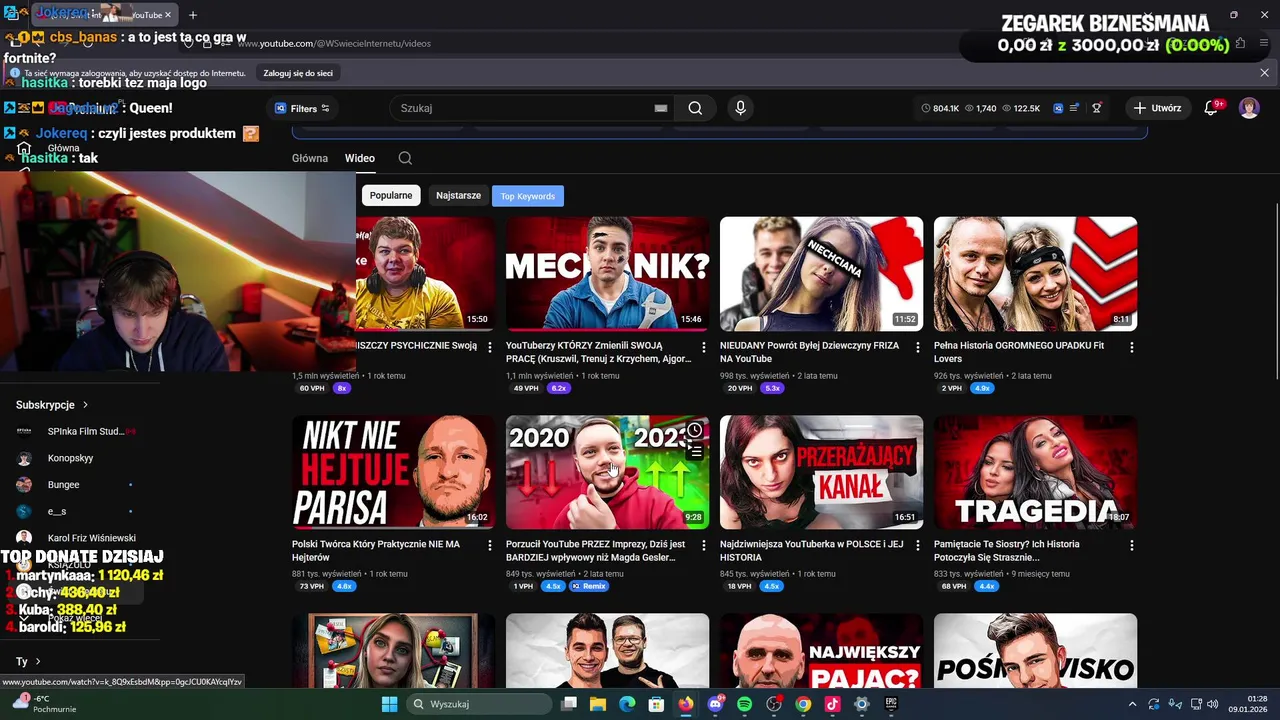Open the TRAGEDIA video thumbnail
The image size is (1280, 720).
pyautogui.click(x=1035, y=472)
